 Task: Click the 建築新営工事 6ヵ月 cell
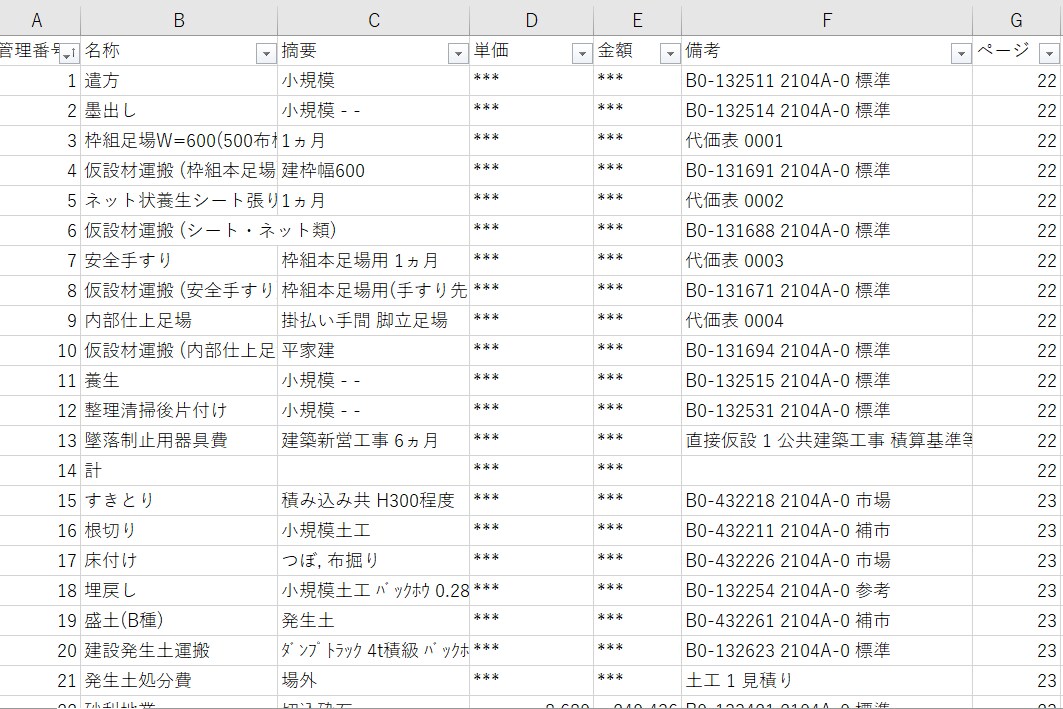374,441
